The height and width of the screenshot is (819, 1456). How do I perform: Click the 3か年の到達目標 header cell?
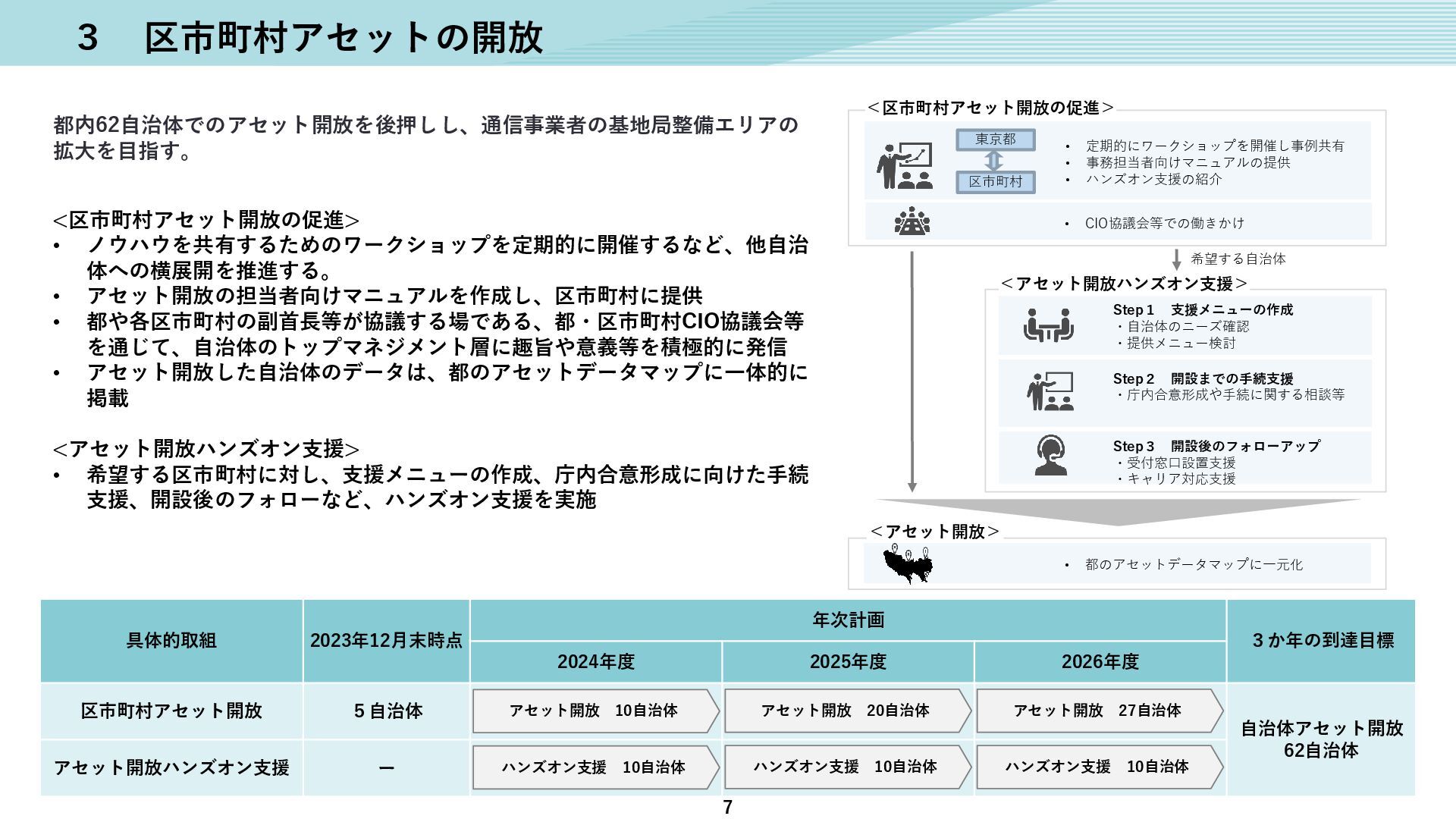point(1321,641)
